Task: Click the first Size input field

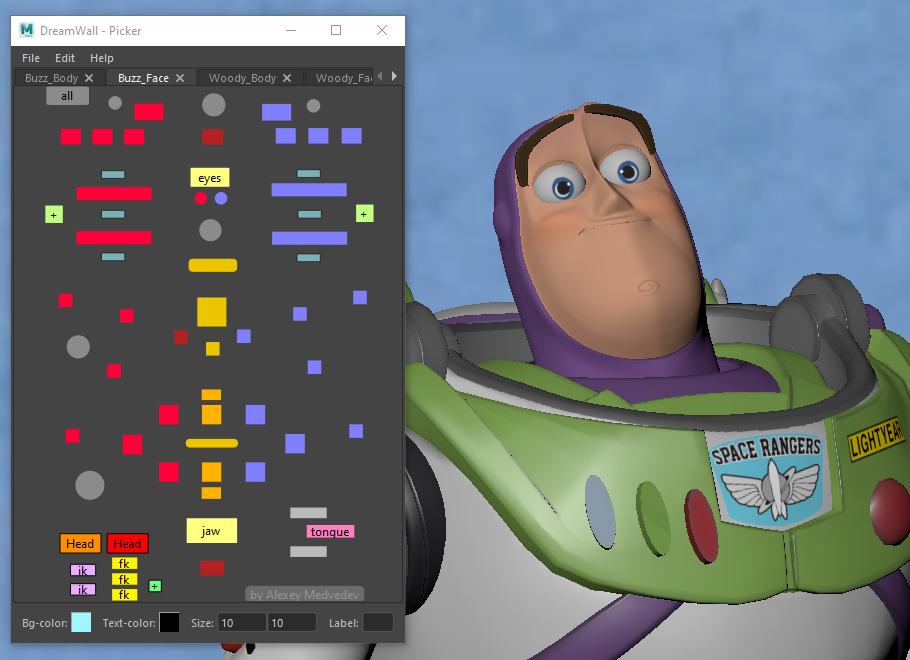Action: (241, 622)
